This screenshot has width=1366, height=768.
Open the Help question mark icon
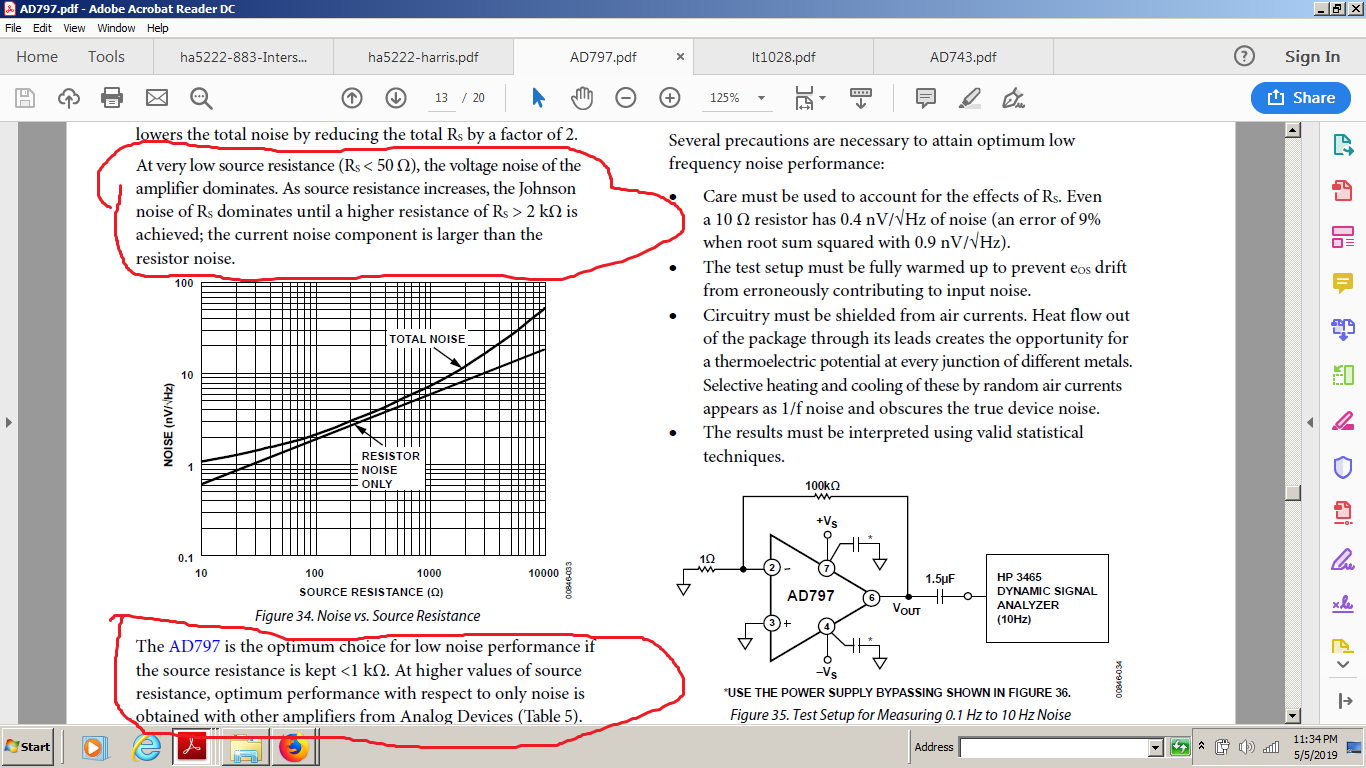point(1244,56)
